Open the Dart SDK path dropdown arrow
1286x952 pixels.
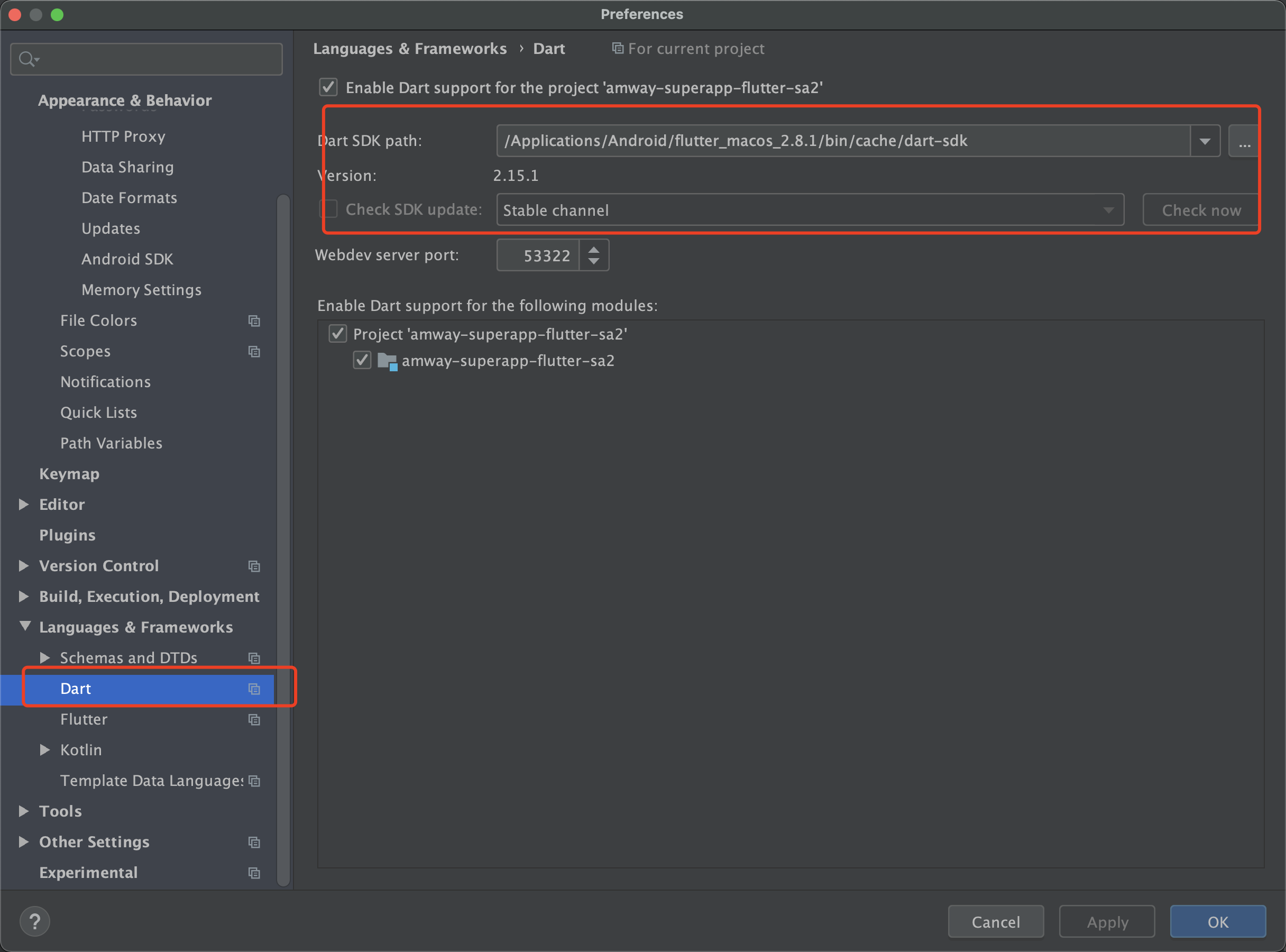click(1205, 141)
